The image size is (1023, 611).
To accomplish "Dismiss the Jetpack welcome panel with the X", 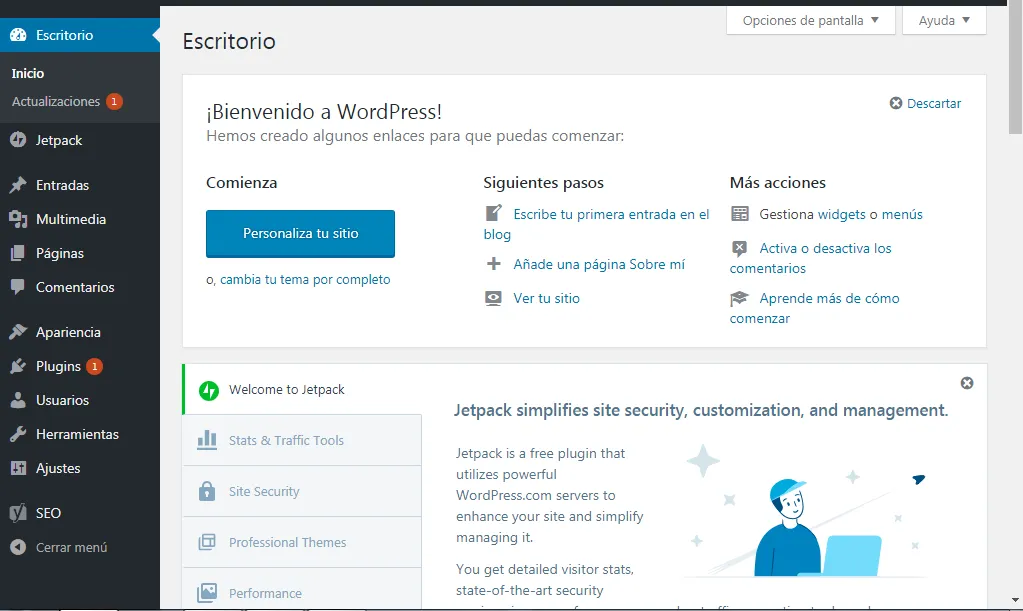I will pyautogui.click(x=967, y=383).
